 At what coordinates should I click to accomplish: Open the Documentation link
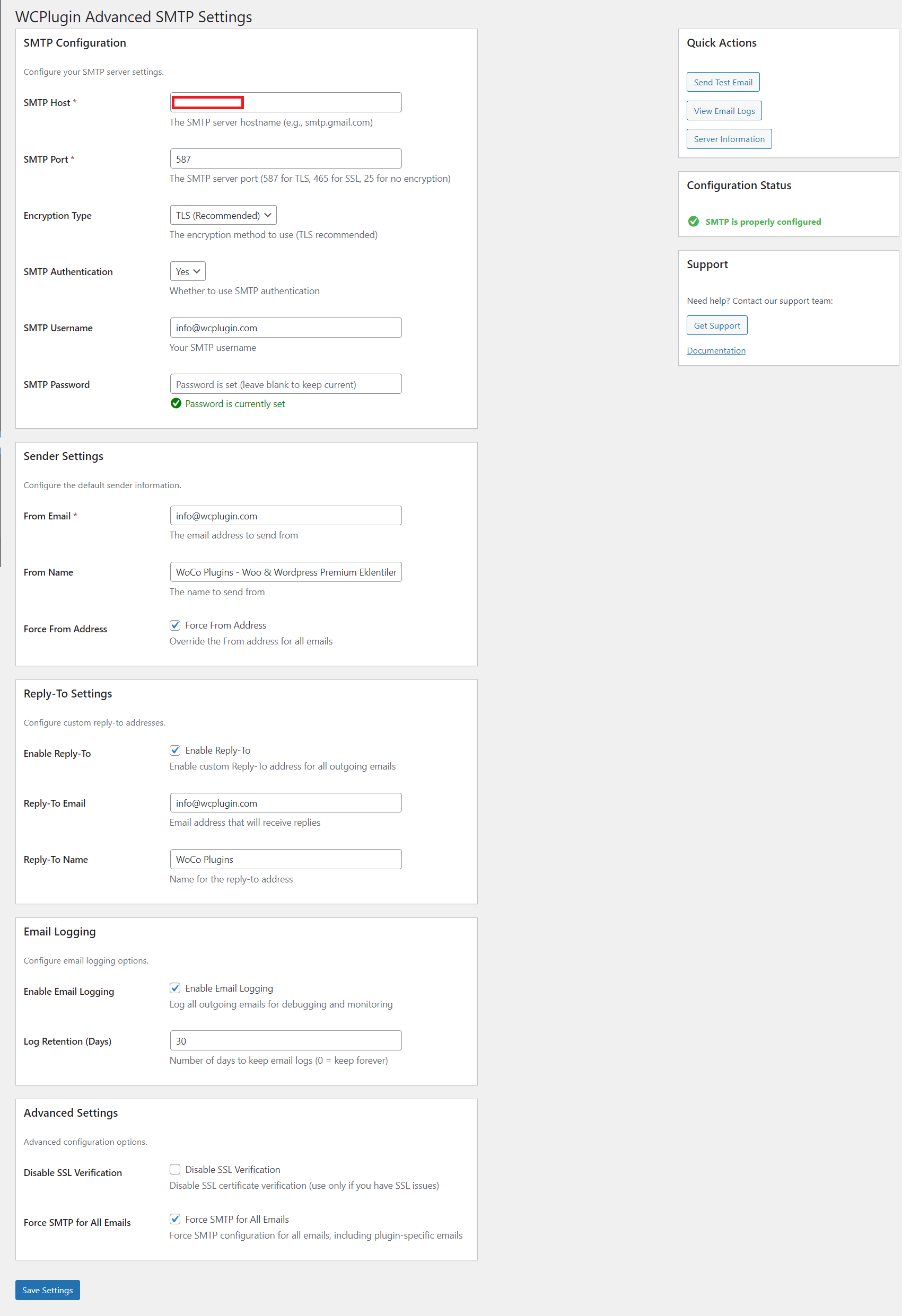pos(716,350)
